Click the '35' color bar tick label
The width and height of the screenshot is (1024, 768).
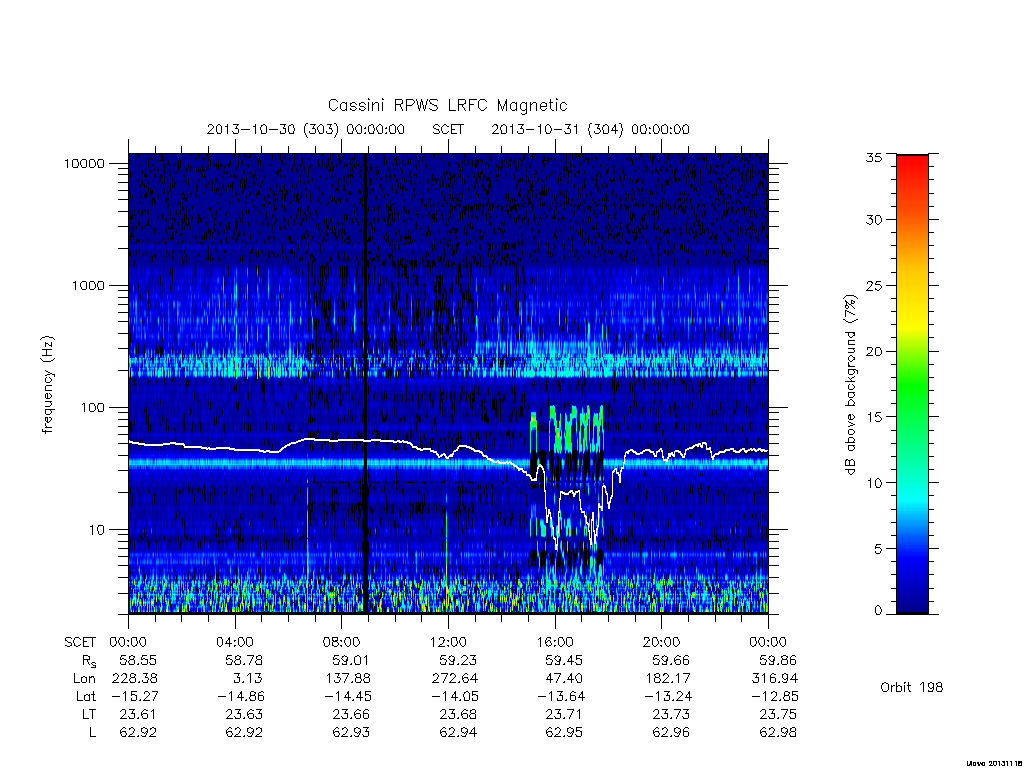[874, 157]
